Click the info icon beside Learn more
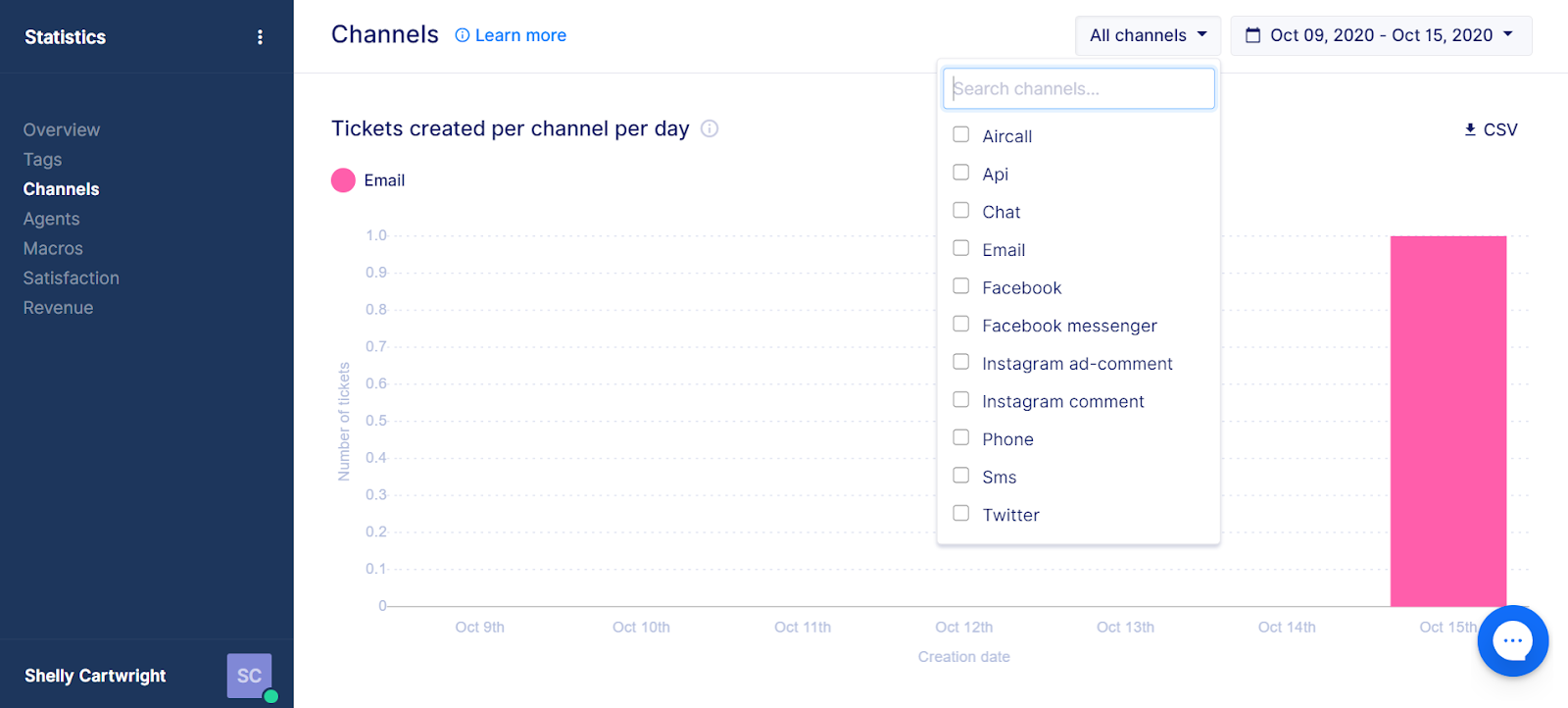Viewport: 1568px width, 708px height. pos(463,35)
